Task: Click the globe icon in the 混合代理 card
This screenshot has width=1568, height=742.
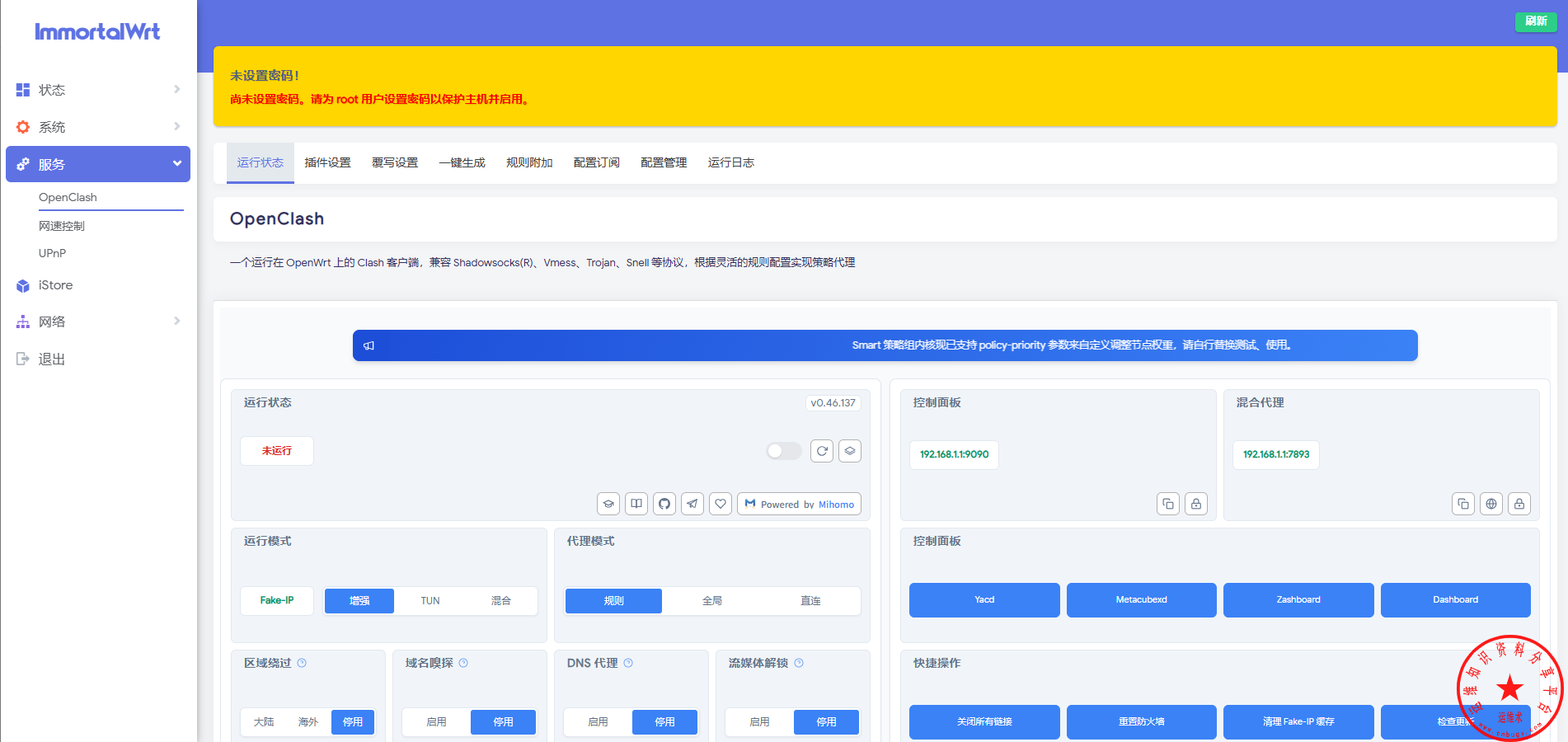Action: [x=1491, y=504]
